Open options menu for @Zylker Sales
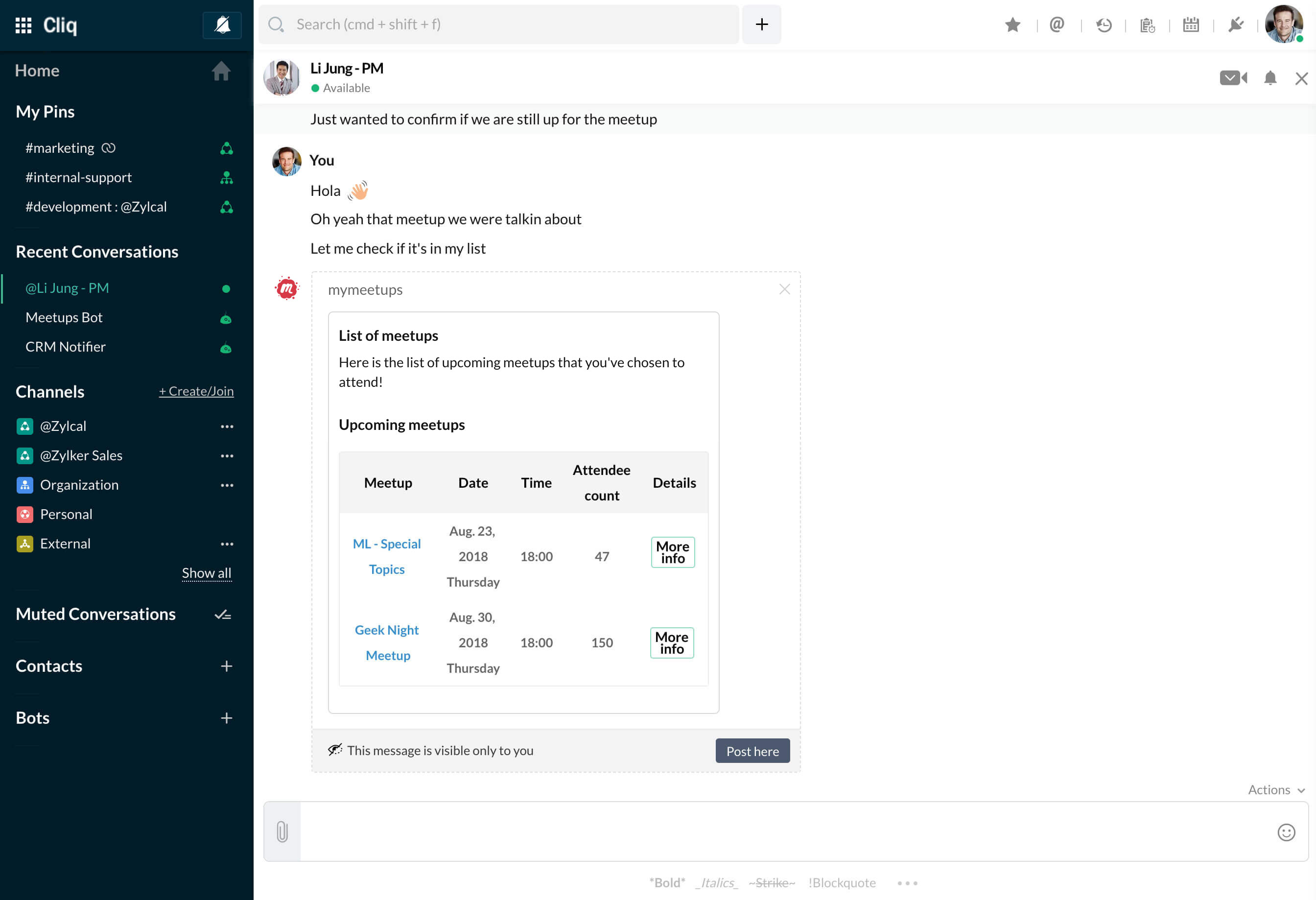Screen dimensions: 1316x900 [227, 456]
